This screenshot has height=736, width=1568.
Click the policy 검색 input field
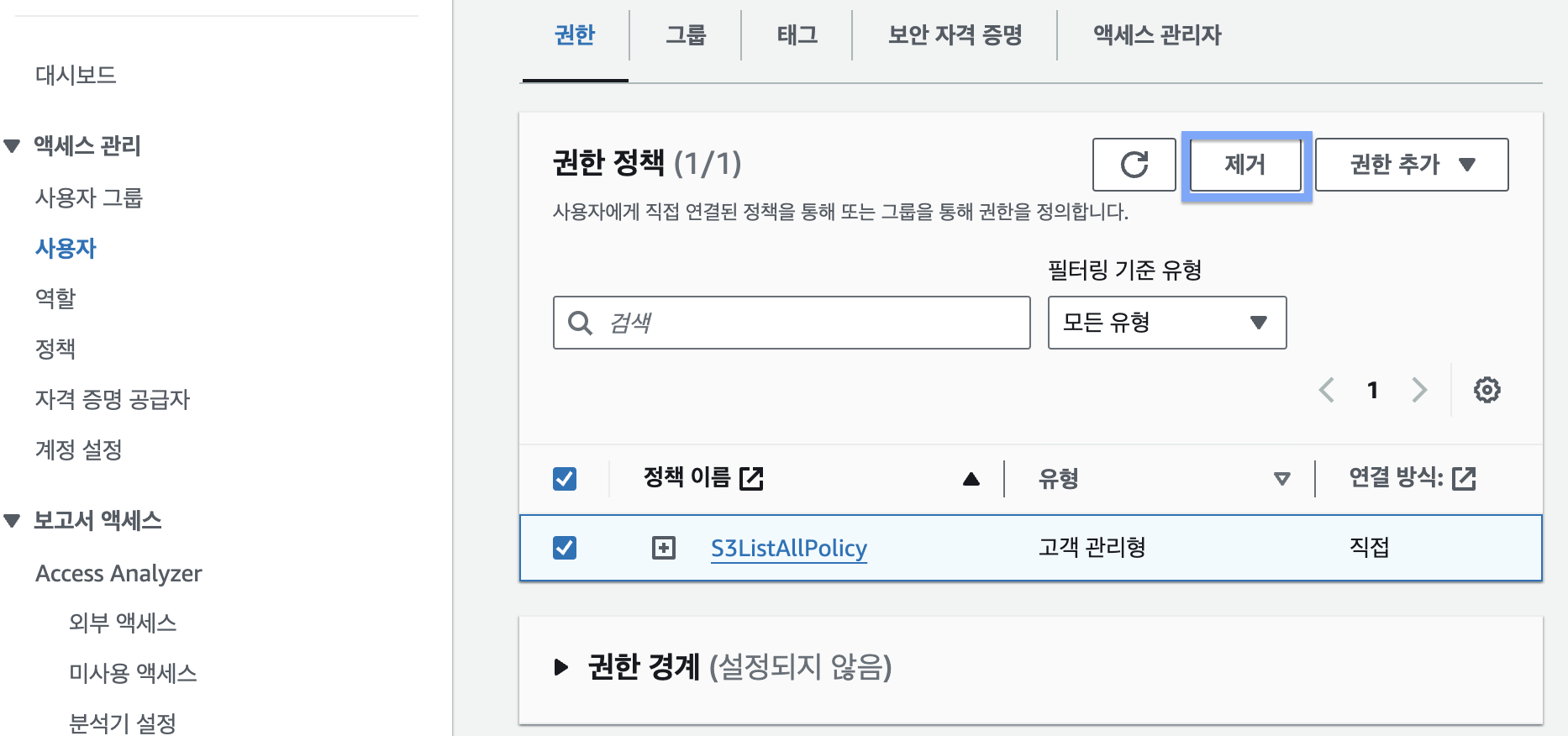pos(807,323)
